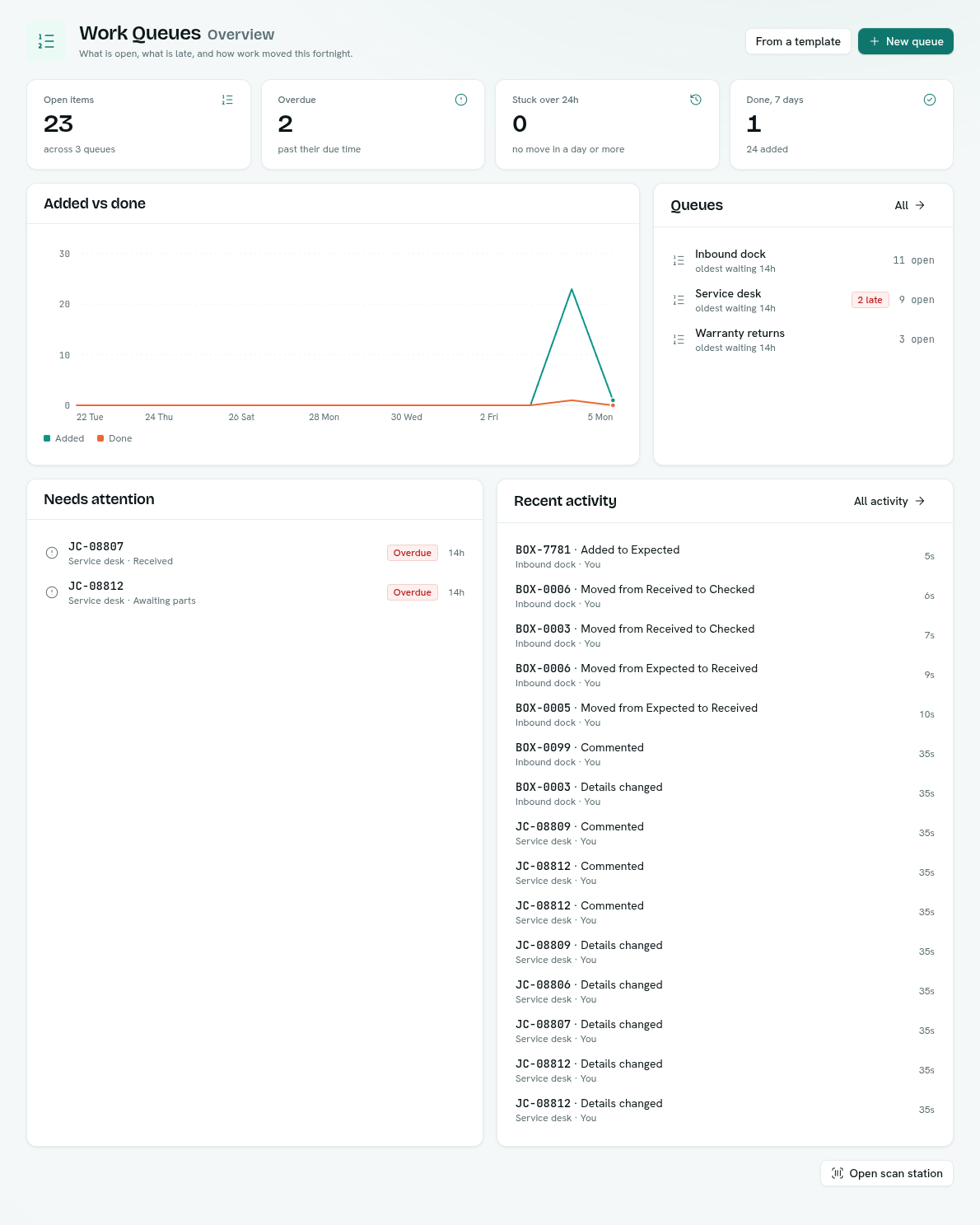Open BOX-0003 Details changed activity

pyautogui.click(x=725, y=793)
